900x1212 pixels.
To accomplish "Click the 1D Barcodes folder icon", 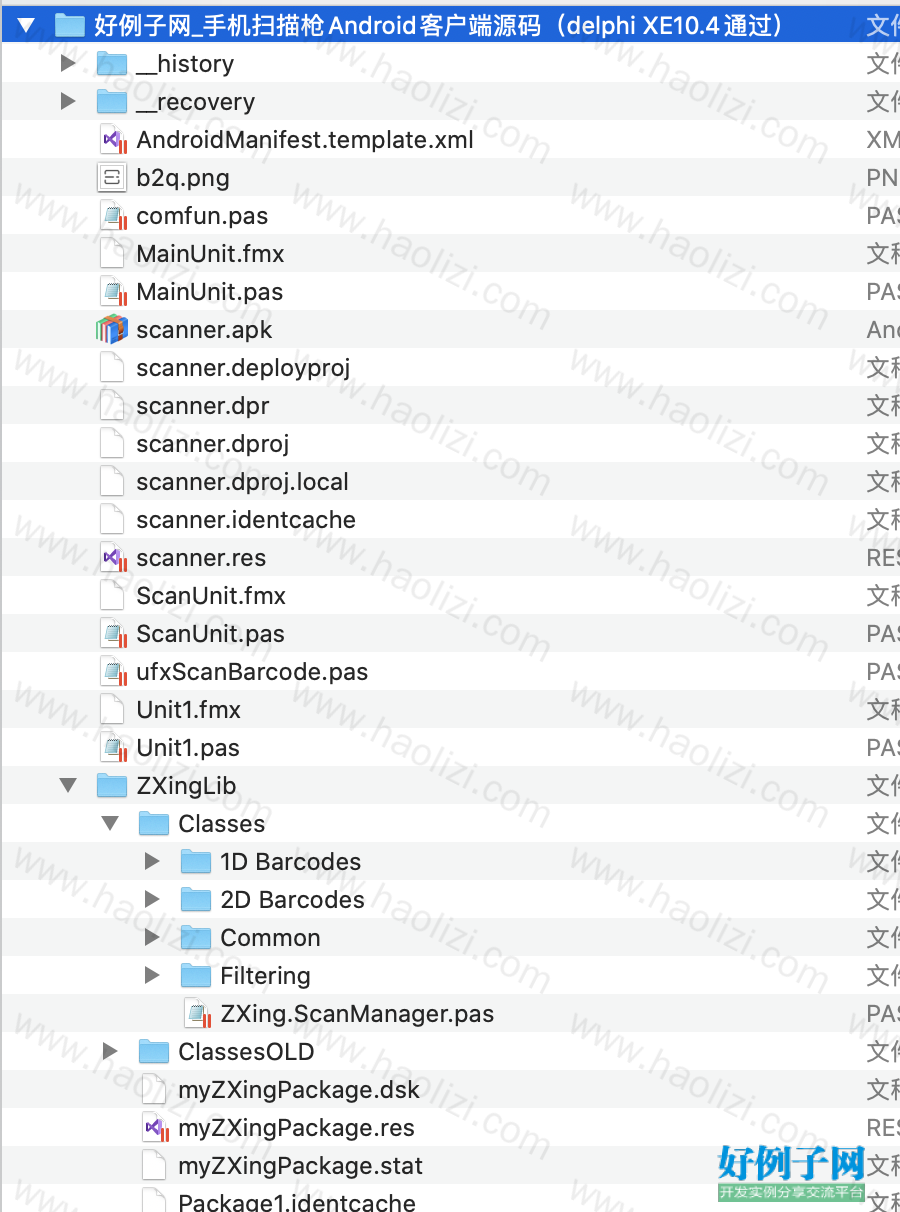I will point(196,862).
